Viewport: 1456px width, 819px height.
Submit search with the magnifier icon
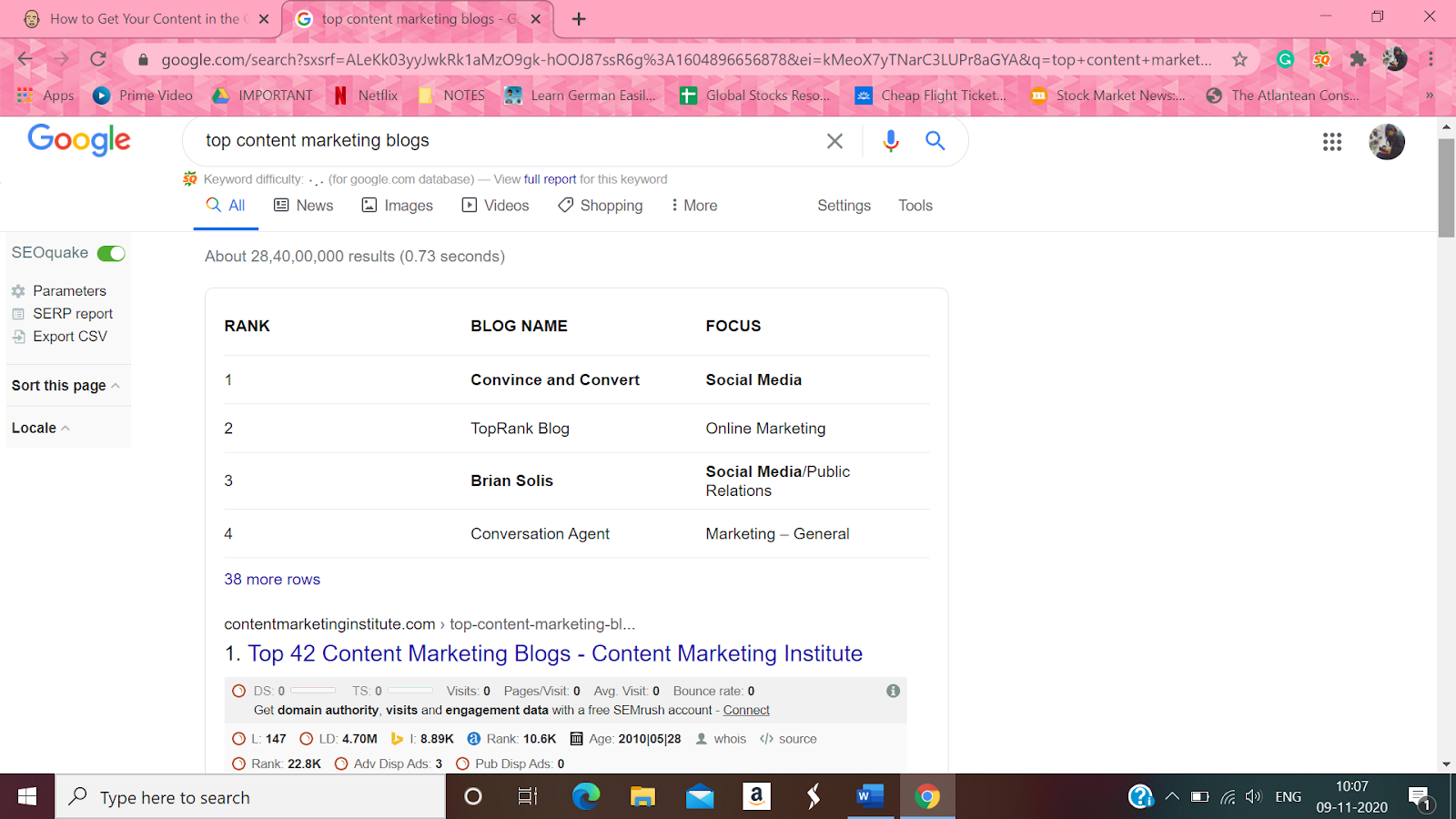tap(935, 140)
